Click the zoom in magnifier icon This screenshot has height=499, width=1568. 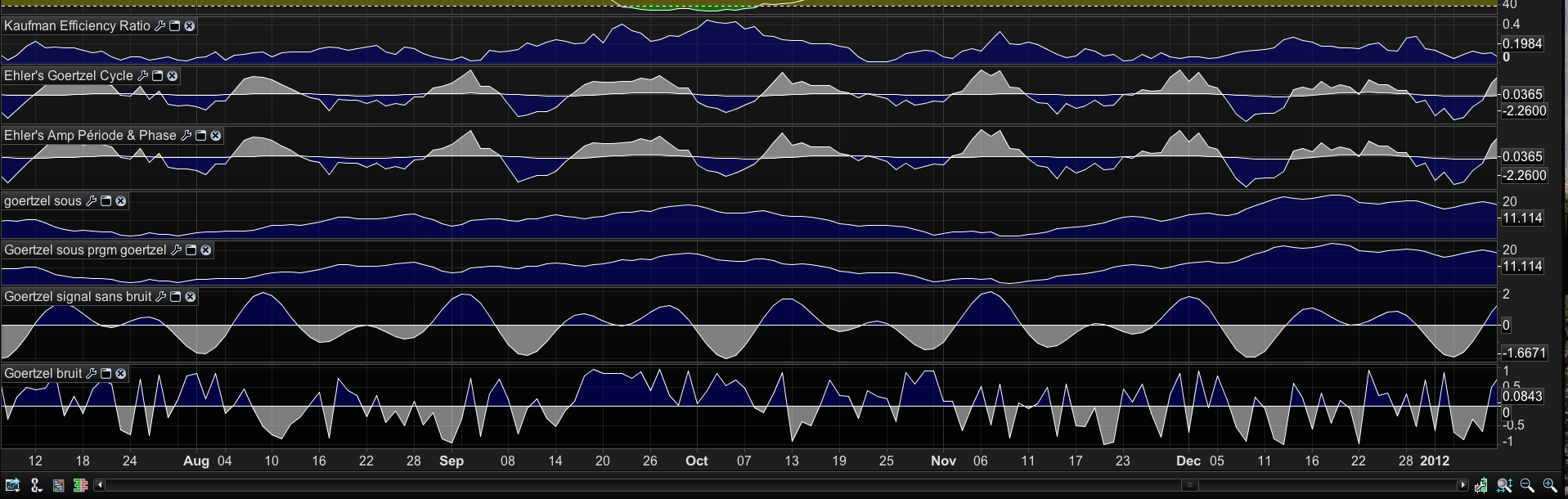click(1549, 485)
